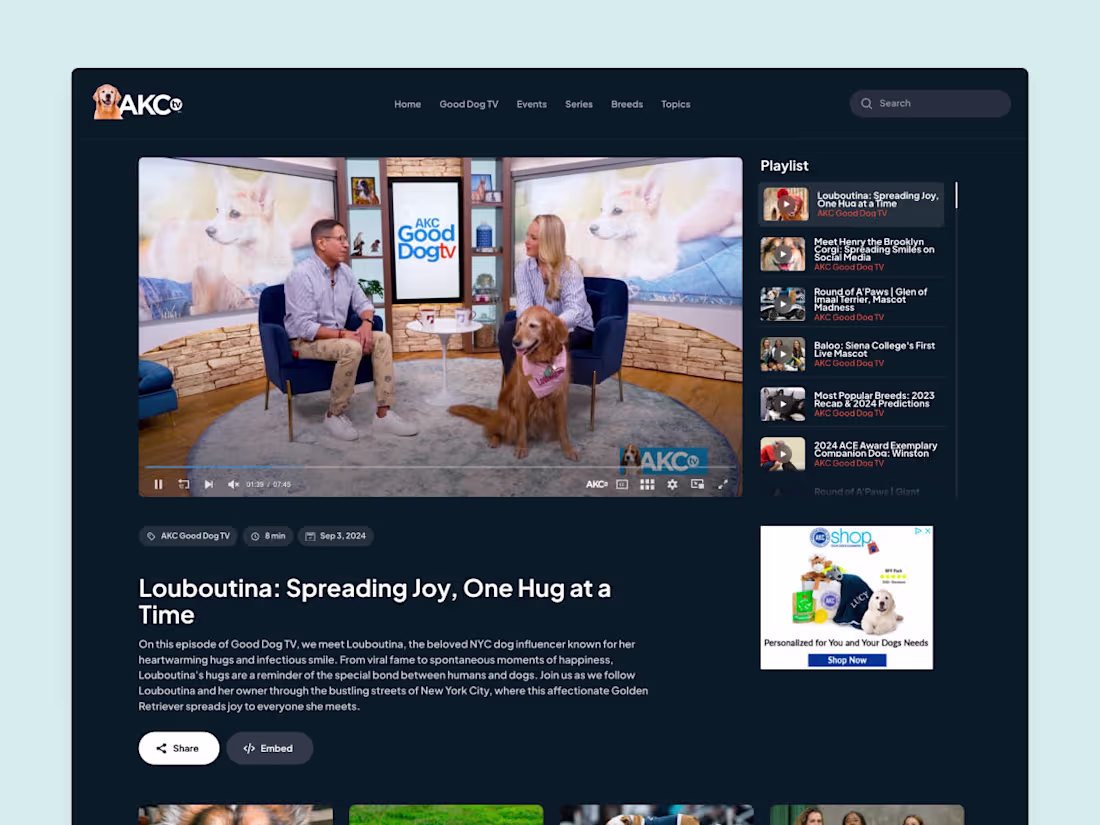
Task: Pause the video playback
Action: [158, 484]
